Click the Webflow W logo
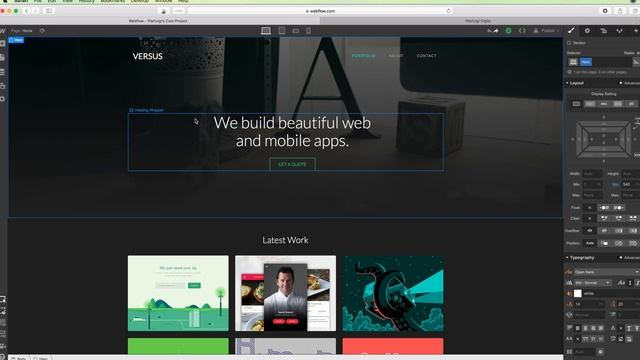Screen dimensions: 640x360 2,31
